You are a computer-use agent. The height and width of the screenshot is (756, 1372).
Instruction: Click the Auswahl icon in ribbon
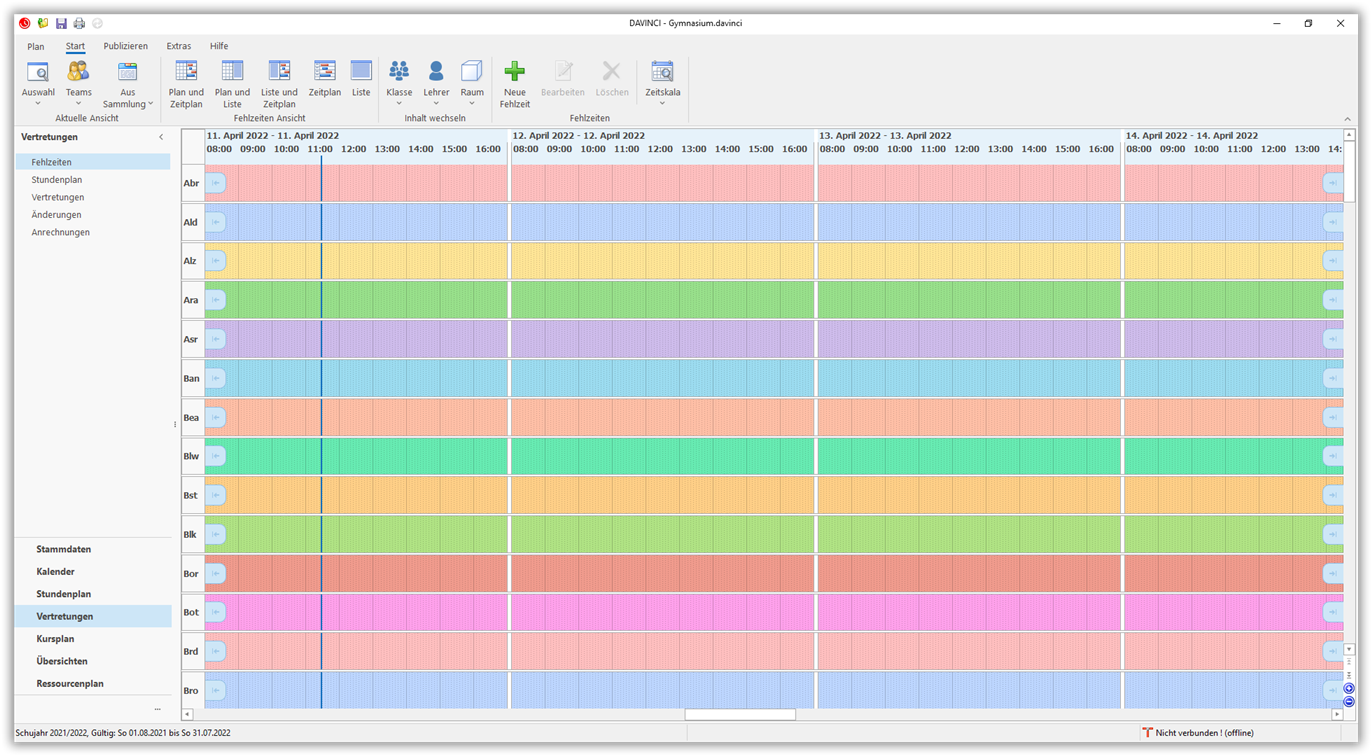click(38, 72)
